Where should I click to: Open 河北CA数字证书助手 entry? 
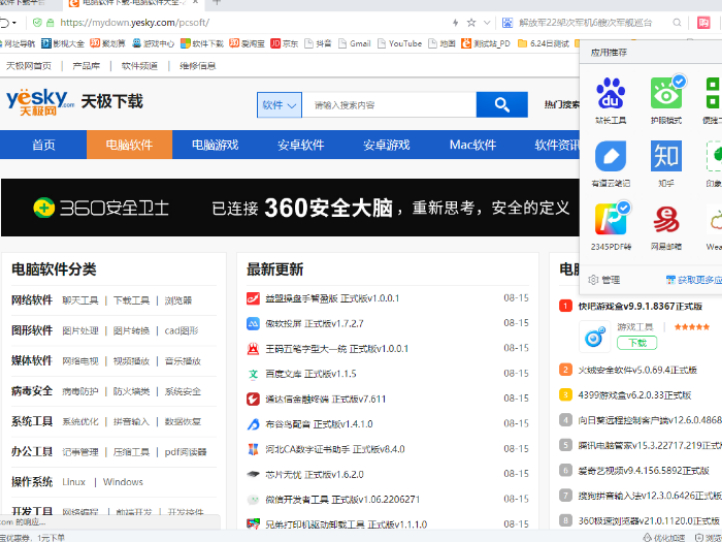(335, 449)
